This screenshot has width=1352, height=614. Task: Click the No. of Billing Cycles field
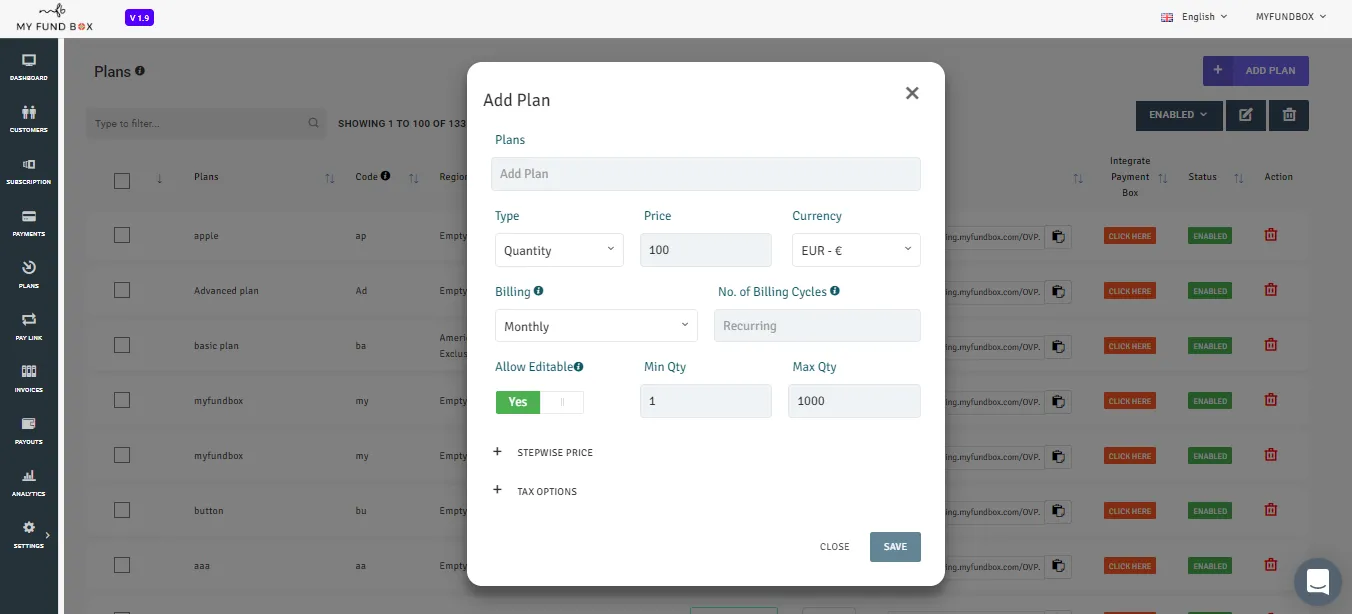(817, 326)
